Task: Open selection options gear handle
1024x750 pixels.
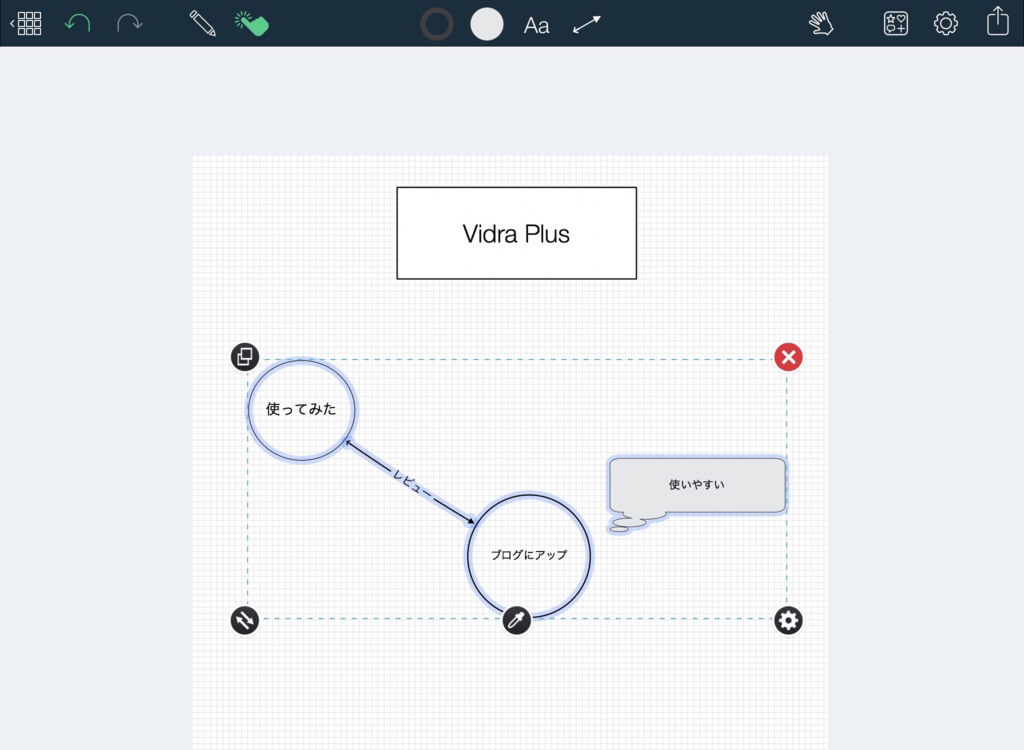Action: tap(788, 620)
